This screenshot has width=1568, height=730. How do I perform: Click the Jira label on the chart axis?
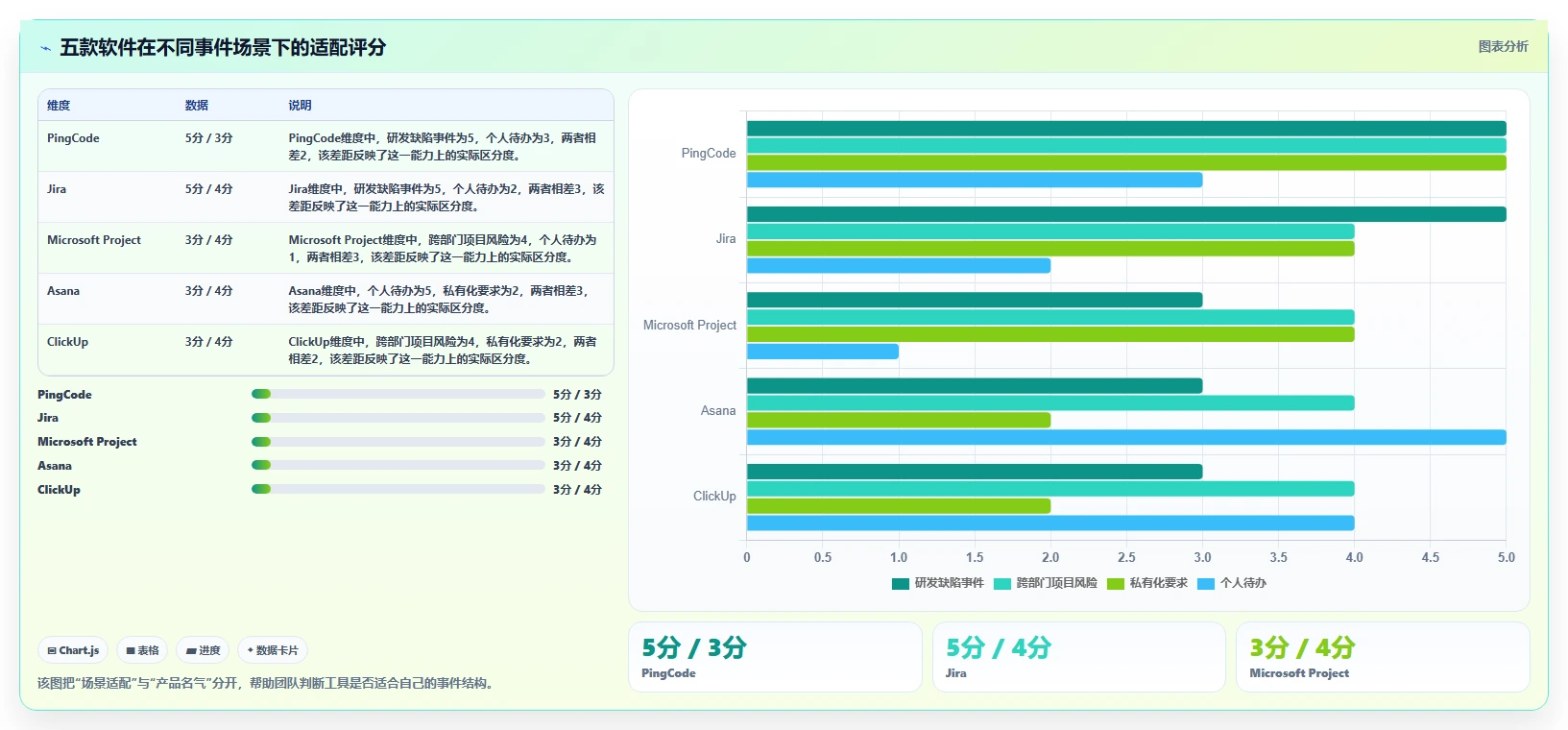click(726, 239)
